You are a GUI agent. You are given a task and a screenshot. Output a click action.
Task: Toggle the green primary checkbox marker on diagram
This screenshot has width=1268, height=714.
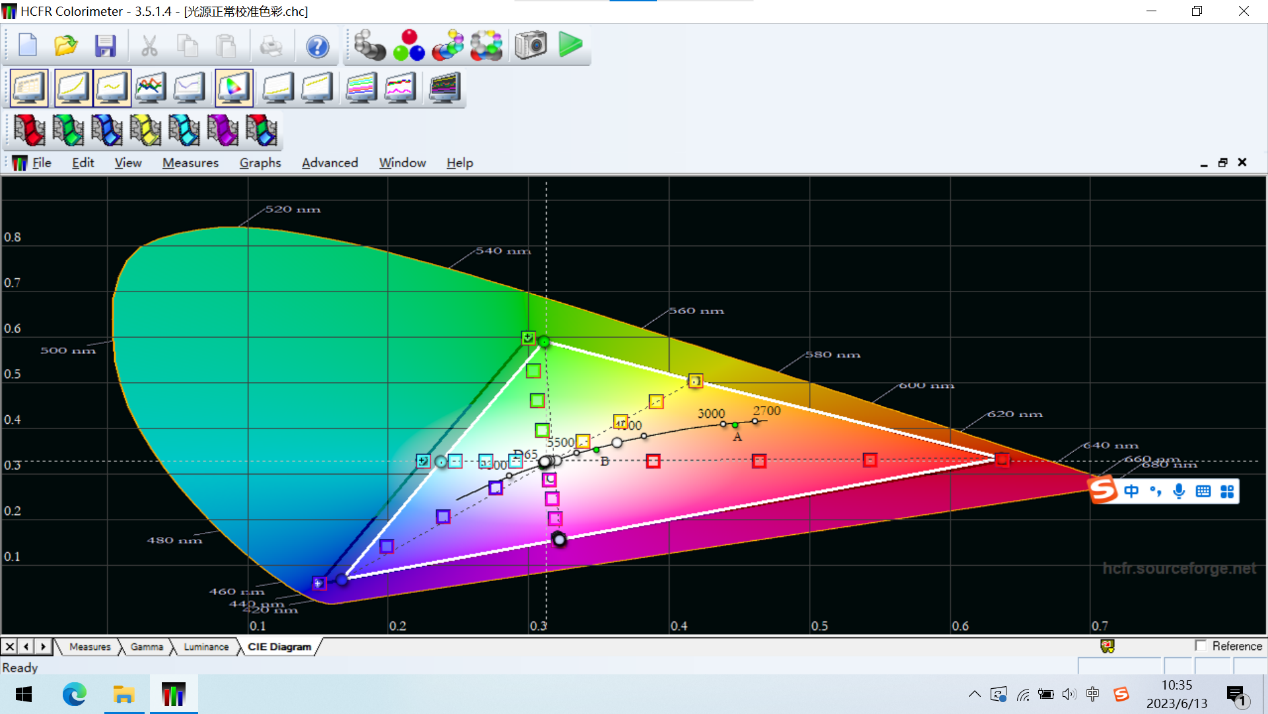tap(528, 338)
